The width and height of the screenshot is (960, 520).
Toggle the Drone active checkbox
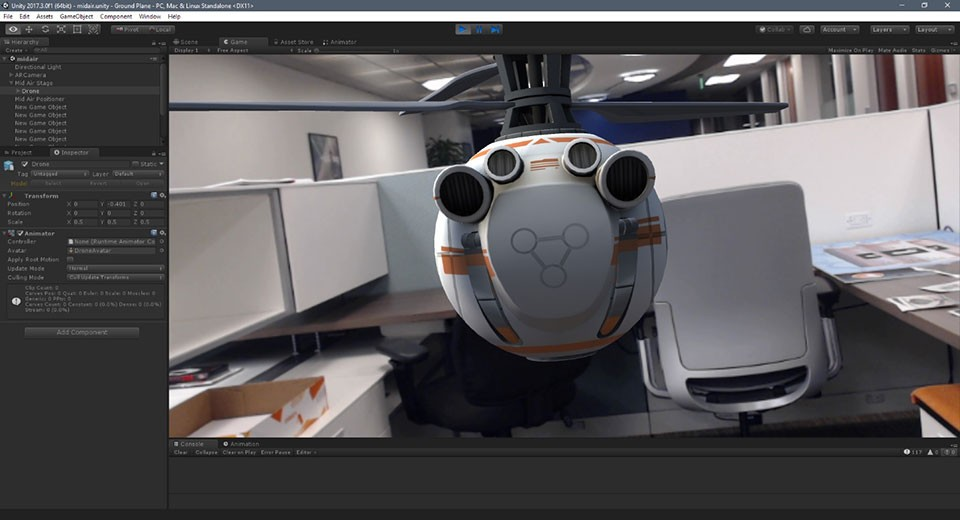(x=25, y=164)
